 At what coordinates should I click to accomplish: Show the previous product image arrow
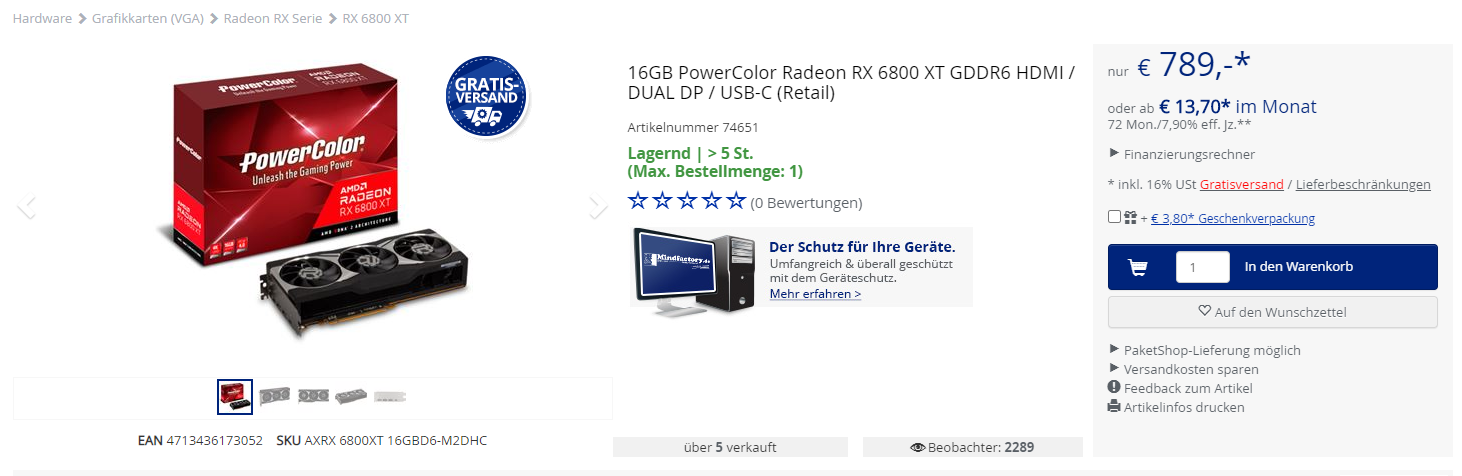27,207
